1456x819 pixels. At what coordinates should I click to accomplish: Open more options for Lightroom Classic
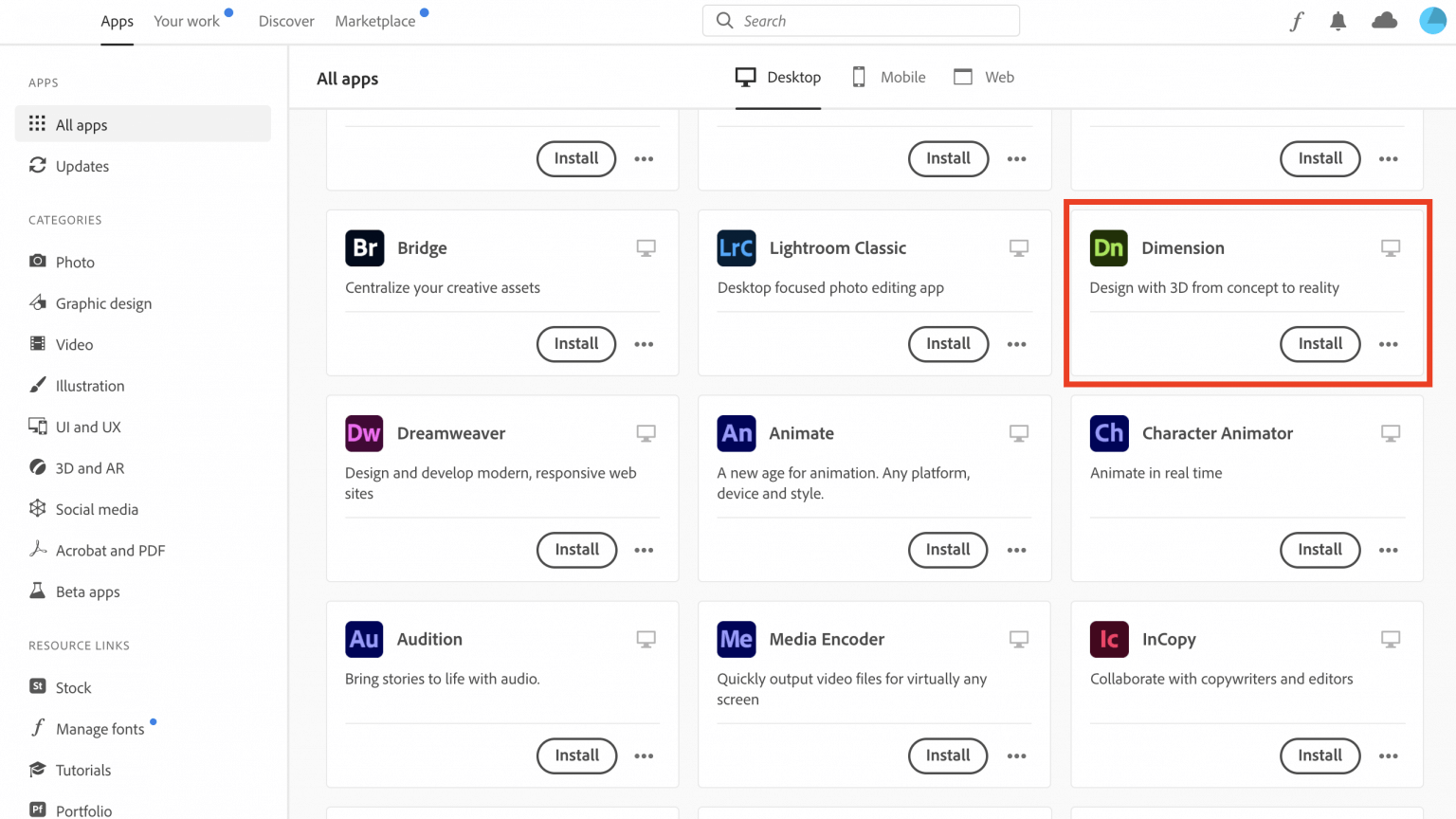click(x=1016, y=344)
